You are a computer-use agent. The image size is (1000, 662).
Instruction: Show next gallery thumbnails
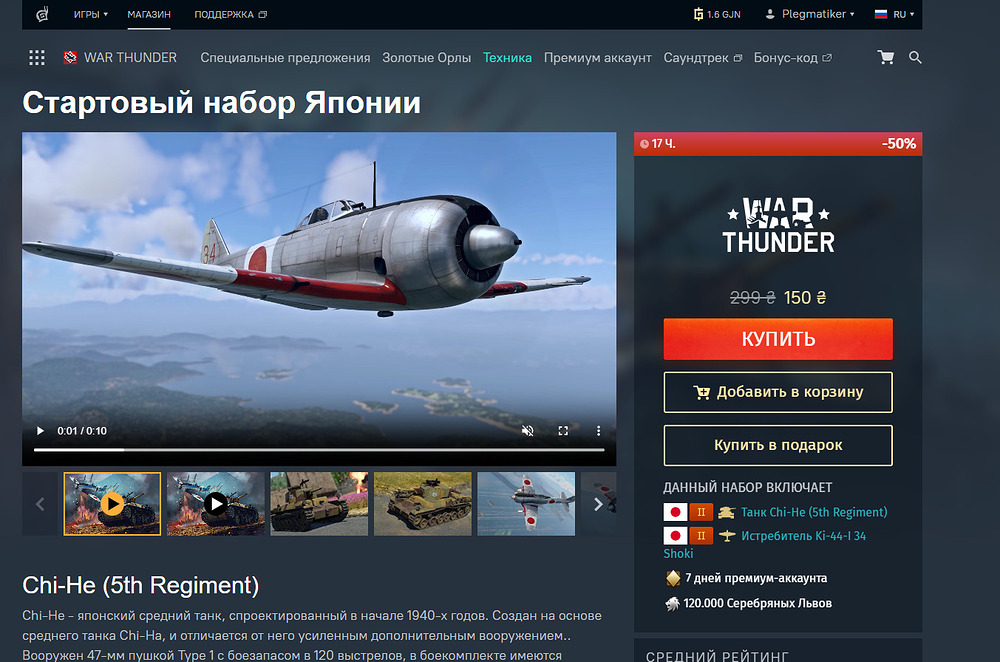click(x=598, y=504)
